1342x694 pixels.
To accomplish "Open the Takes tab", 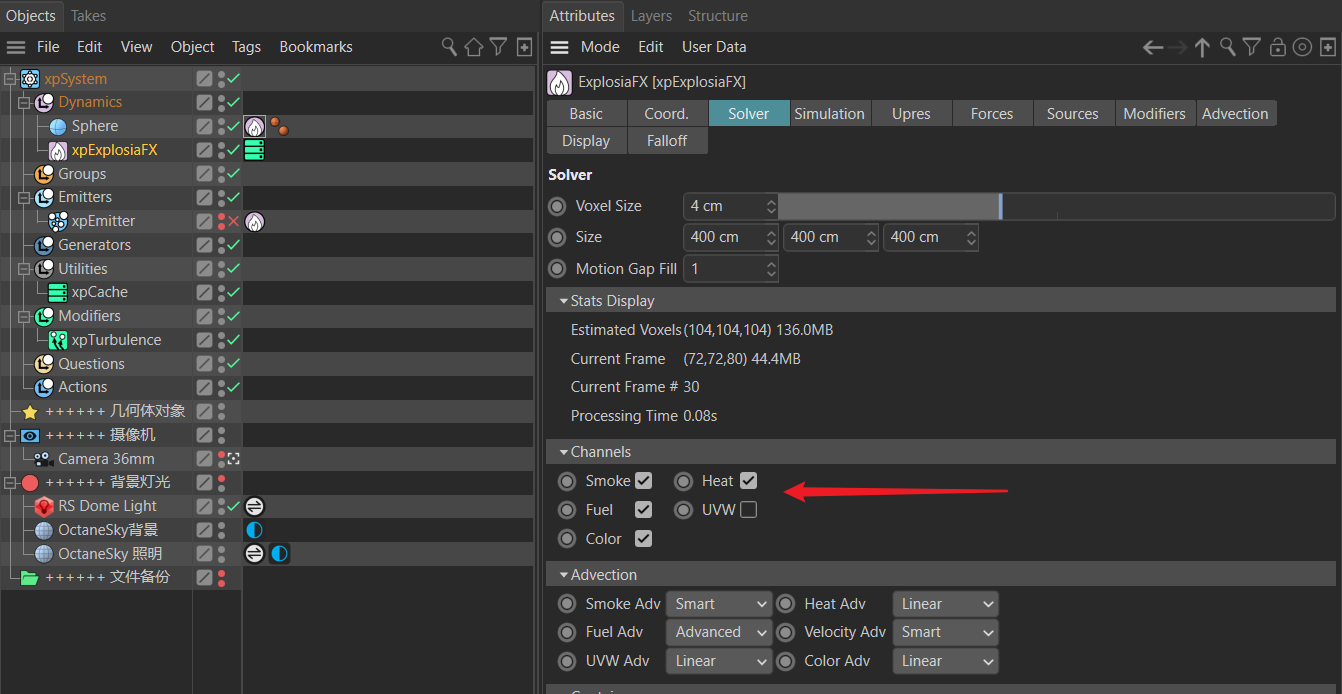I will click(89, 16).
